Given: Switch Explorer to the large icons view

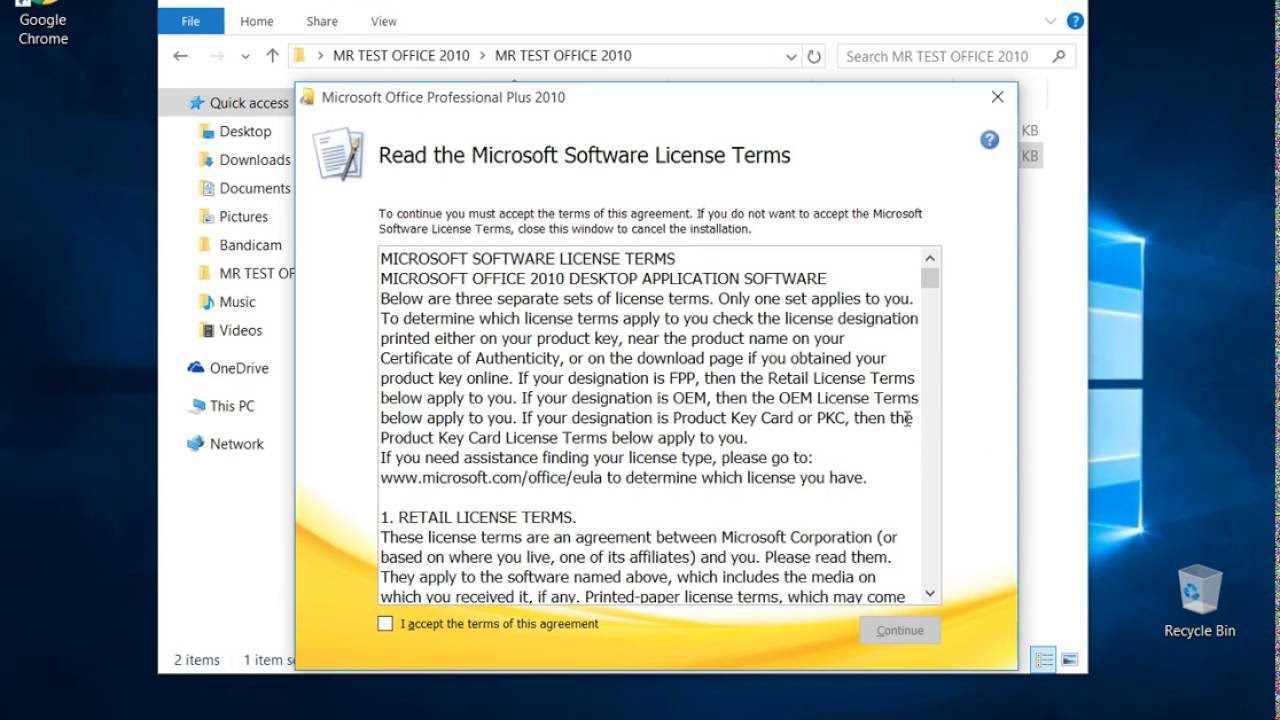Looking at the screenshot, I should [1069, 660].
